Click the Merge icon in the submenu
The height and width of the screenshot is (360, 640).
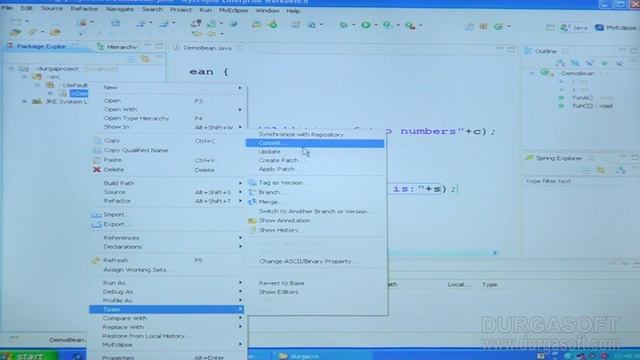(x=252, y=202)
